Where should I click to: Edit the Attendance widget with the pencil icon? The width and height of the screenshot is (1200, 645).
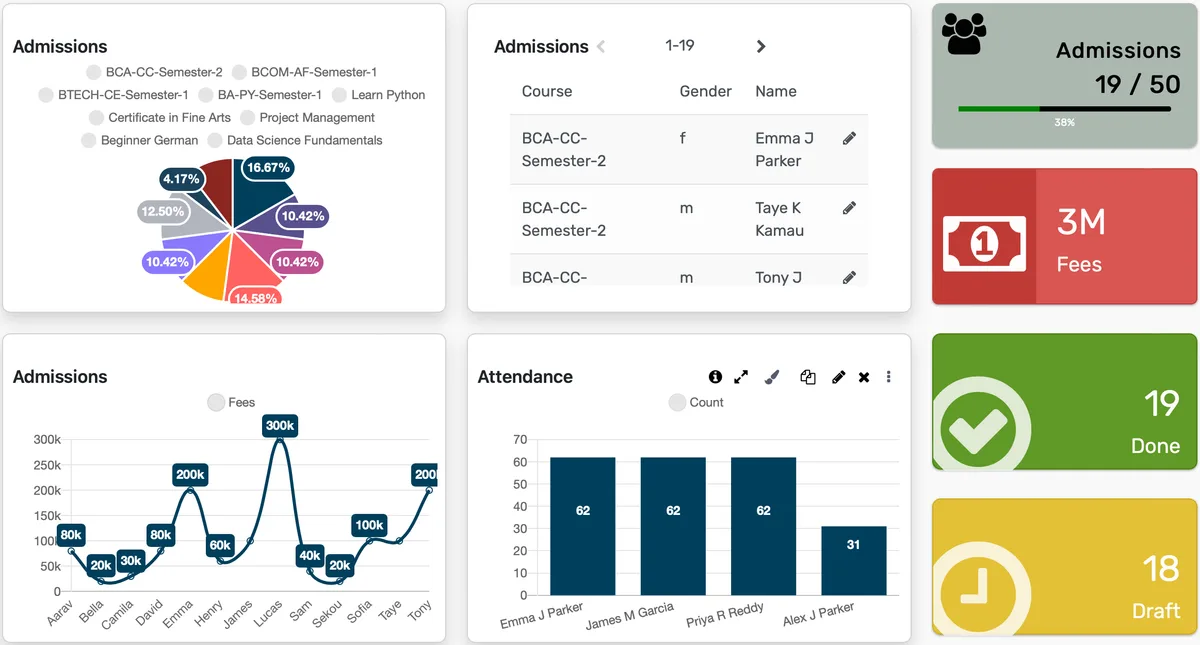(838, 377)
